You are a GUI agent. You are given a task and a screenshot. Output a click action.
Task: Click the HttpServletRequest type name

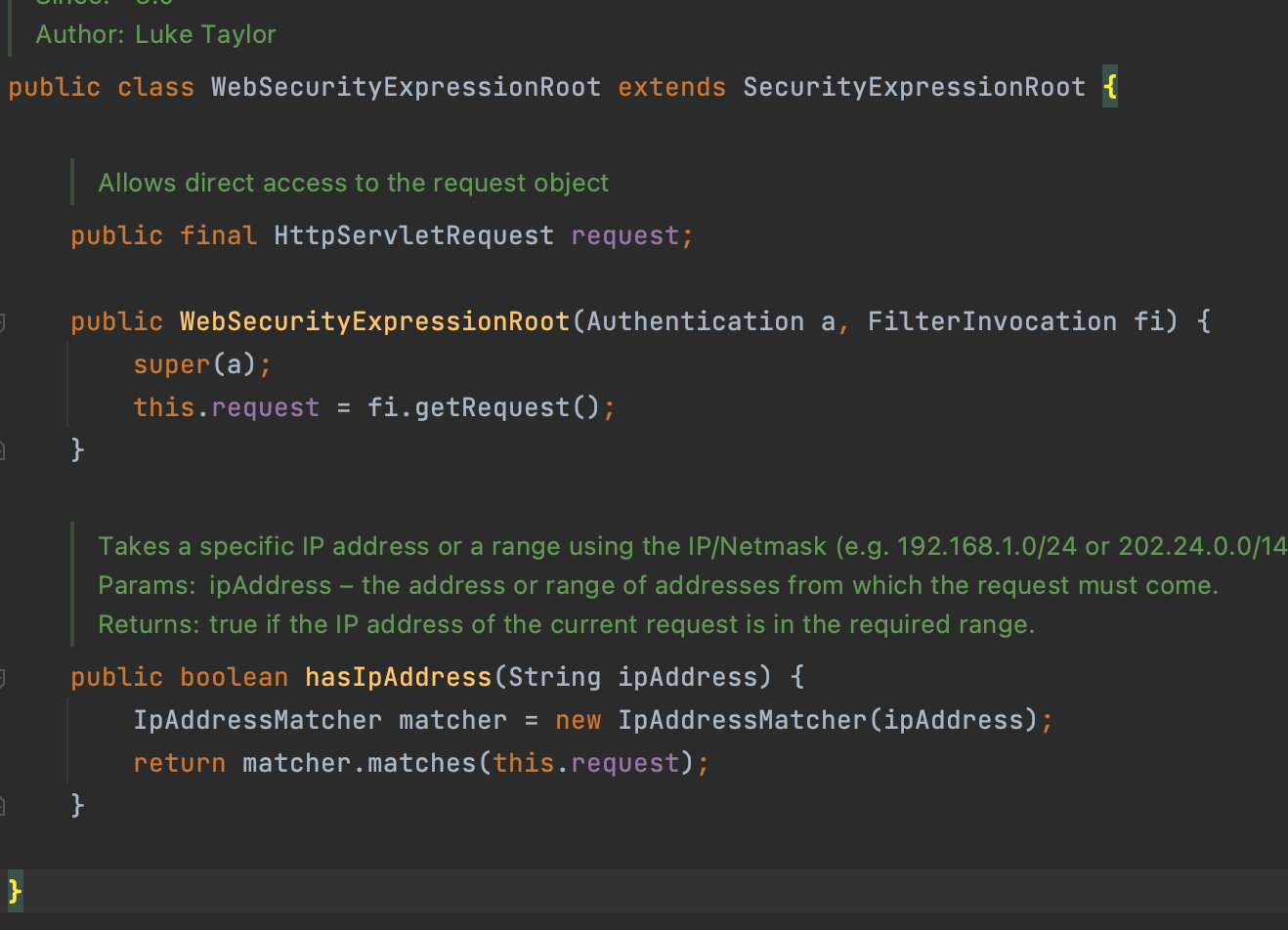(414, 235)
